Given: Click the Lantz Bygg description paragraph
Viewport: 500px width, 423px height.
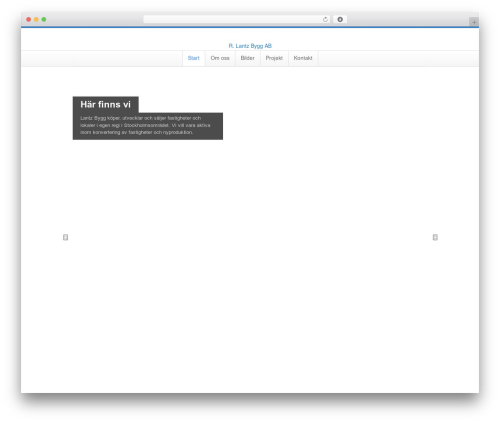Looking at the screenshot, I should coord(145,125).
